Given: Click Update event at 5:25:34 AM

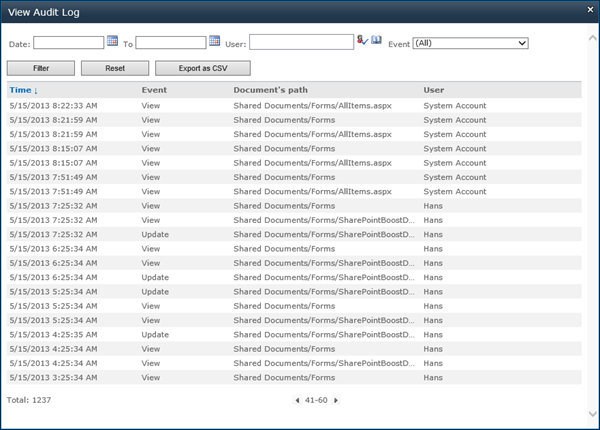Looking at the screenshot, I should 155,292.
